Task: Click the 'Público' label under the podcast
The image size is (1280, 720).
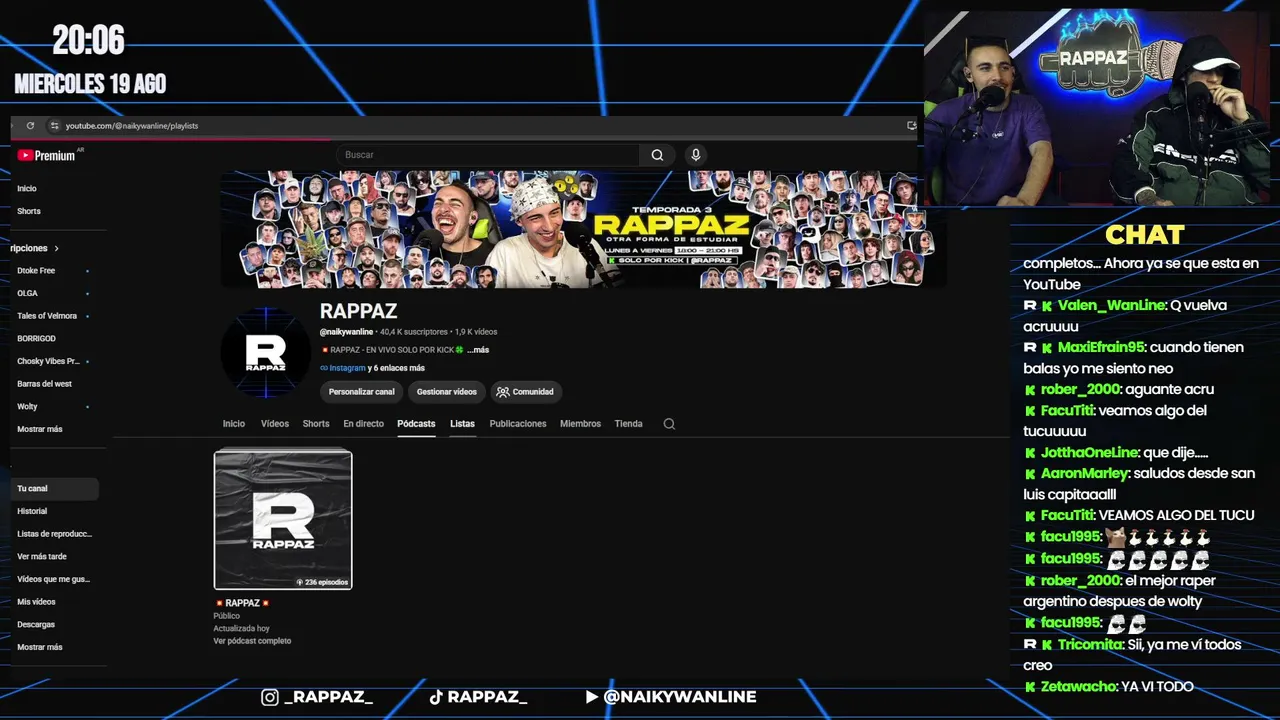Action: (226, 616)
